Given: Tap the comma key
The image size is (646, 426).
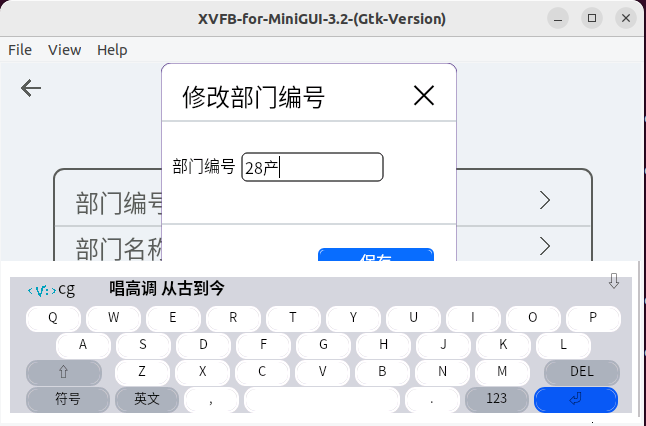Looking at the screenshot, I should pos(211,399).
